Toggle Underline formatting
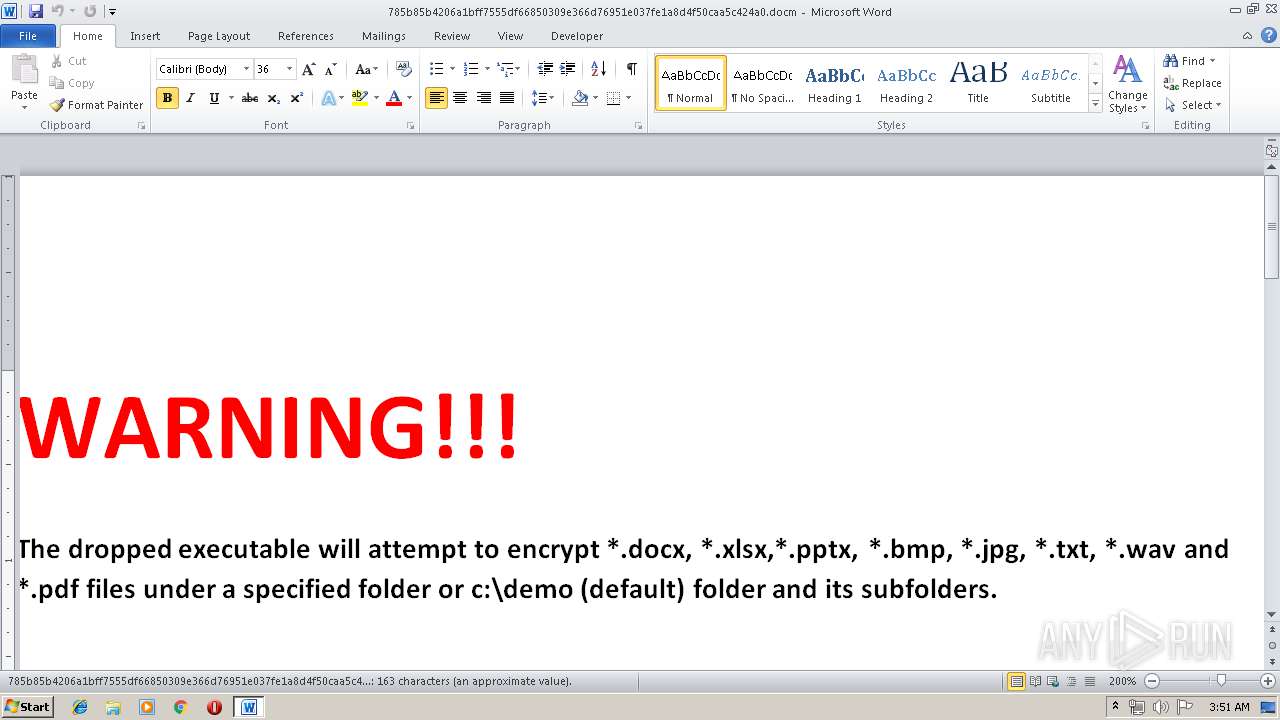This screenshot has height=720, width=1280. pos(214,98)
